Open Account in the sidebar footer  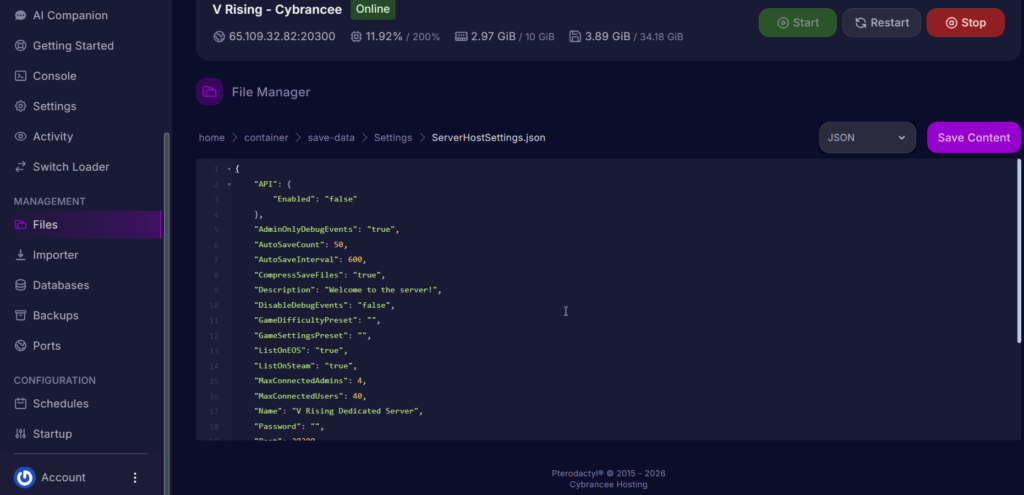63,477
